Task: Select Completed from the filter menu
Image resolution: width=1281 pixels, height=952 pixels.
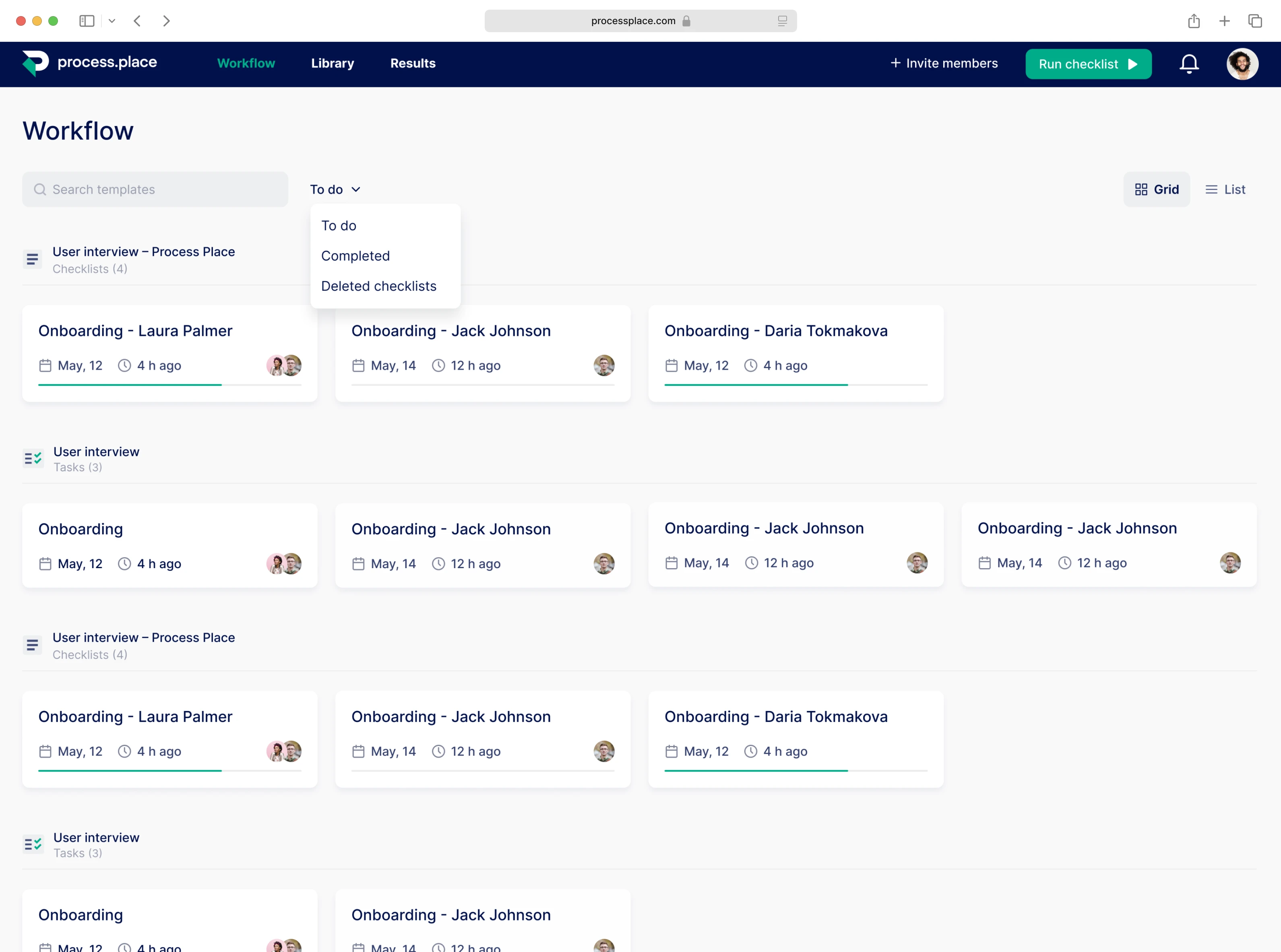Action: 355,256
